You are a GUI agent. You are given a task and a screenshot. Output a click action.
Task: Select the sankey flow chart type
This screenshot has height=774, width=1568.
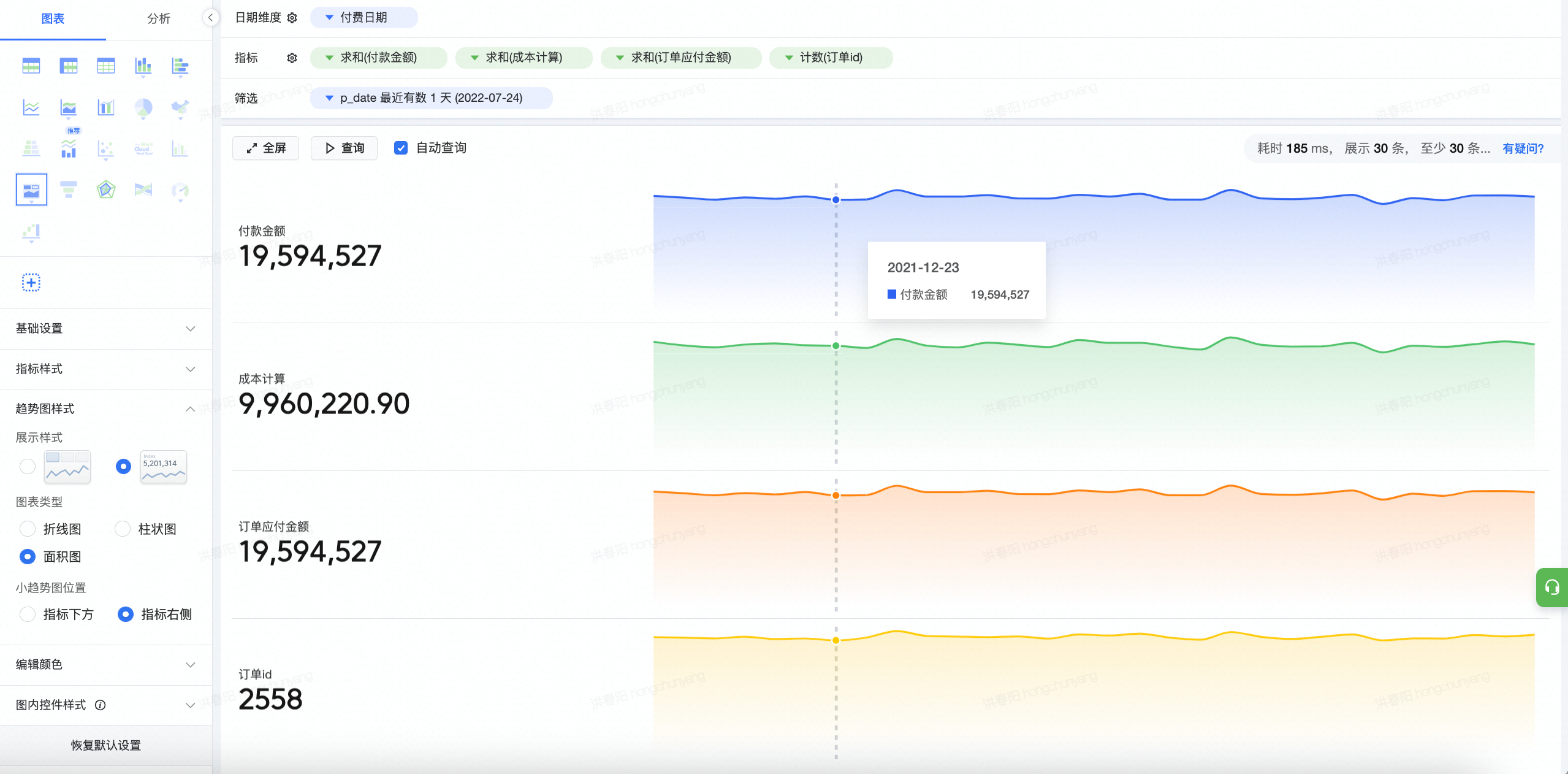pos(143,190)
